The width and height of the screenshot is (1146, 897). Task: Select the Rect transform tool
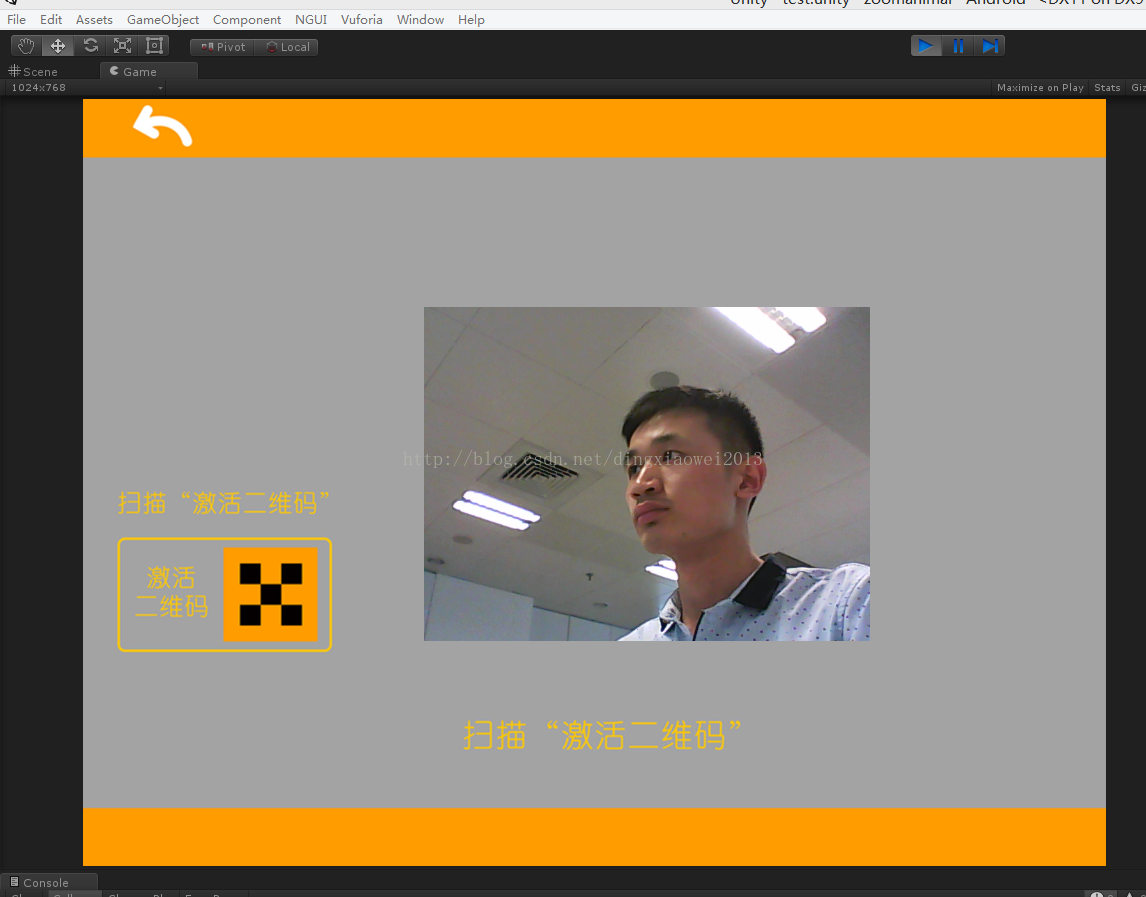[154, 46]
